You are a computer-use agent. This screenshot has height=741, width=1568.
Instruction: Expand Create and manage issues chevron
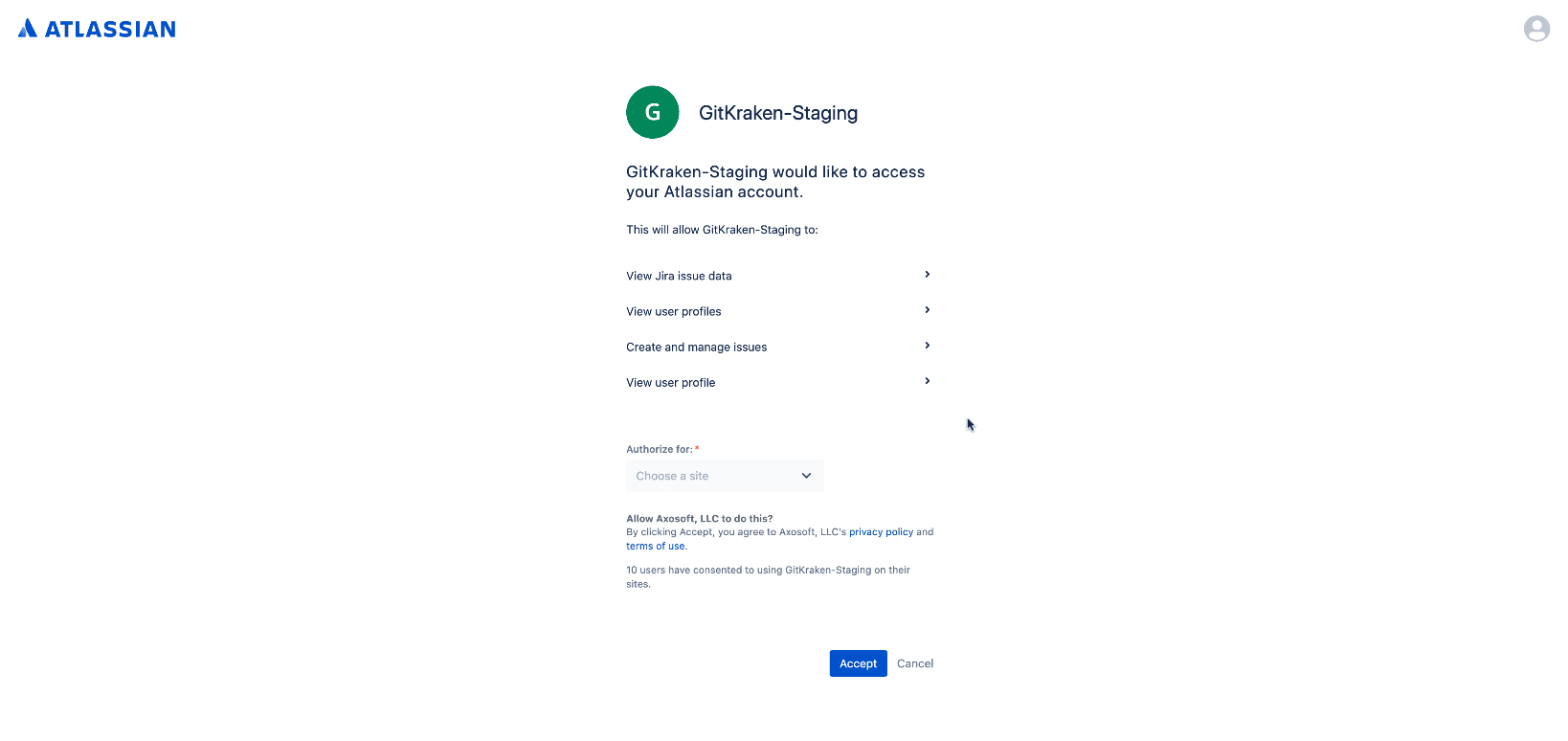click(x=927, y=346)
